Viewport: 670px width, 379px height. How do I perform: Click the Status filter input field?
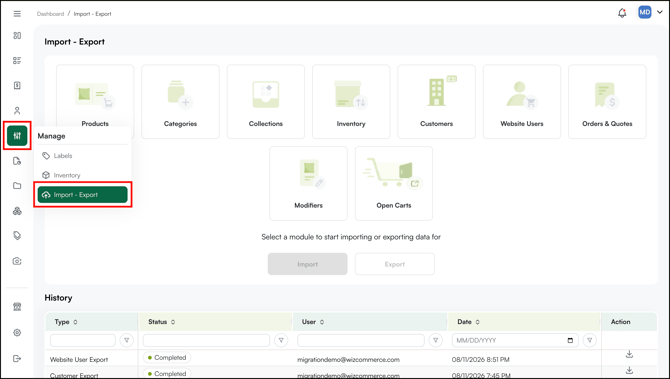click(x=206, y=340)
